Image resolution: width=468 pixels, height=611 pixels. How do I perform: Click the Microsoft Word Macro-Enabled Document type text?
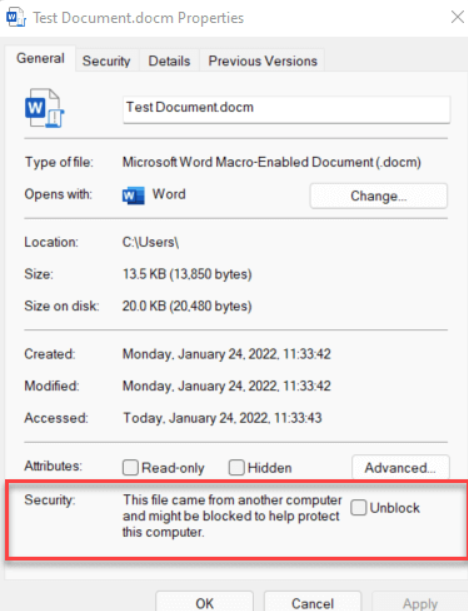tap(272, 162)
